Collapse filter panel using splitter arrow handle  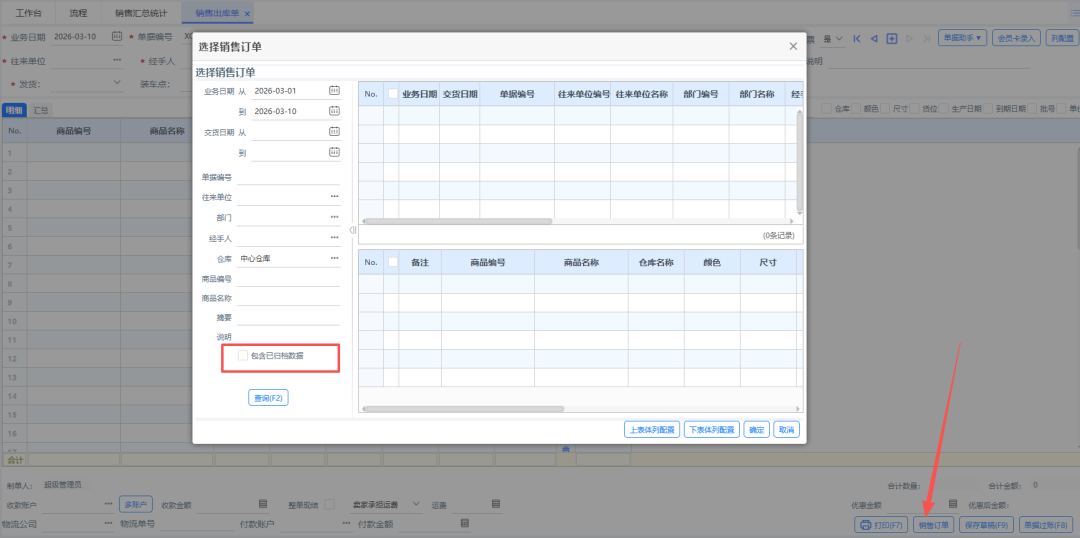click(x=352, y=230)
